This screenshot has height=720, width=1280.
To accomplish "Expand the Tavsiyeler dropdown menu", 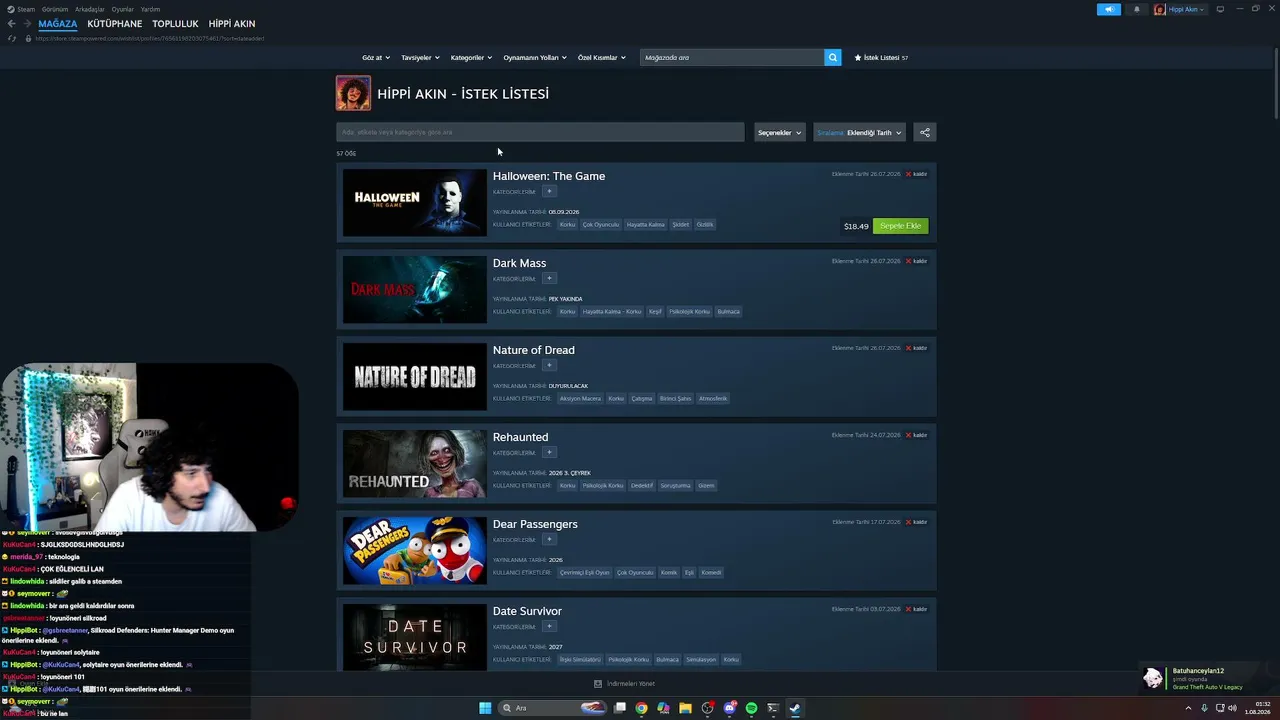I will click(x=420, y=58).
